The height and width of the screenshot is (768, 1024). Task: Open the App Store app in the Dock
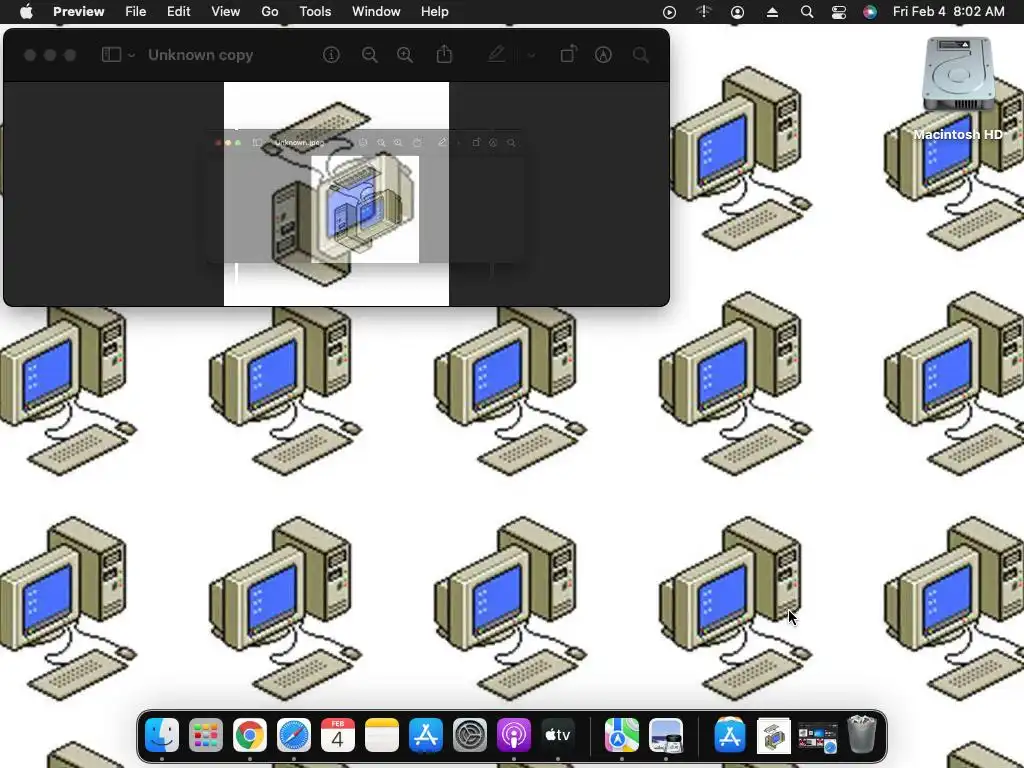point(426,735)
